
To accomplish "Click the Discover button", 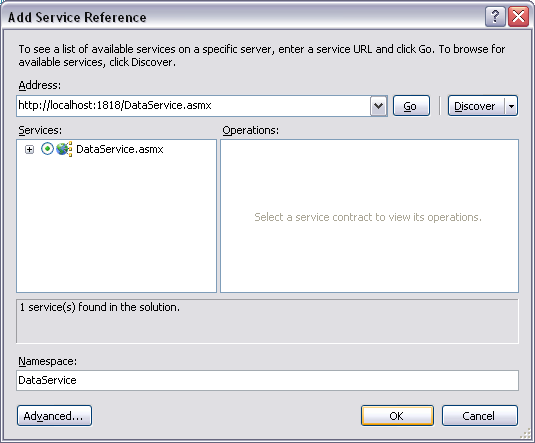I will click(x=476, y=106).
